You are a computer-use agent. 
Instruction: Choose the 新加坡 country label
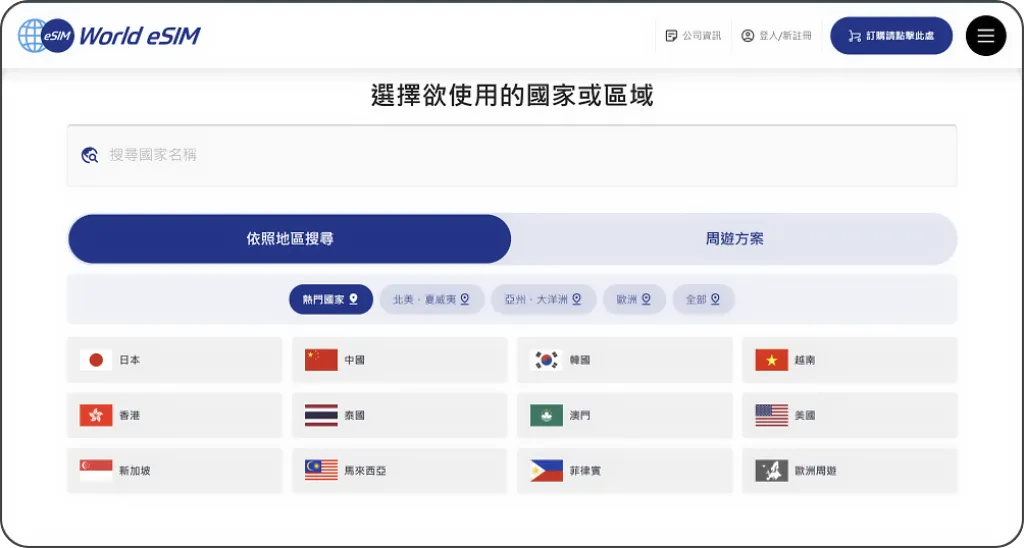[x=135, y=471]
